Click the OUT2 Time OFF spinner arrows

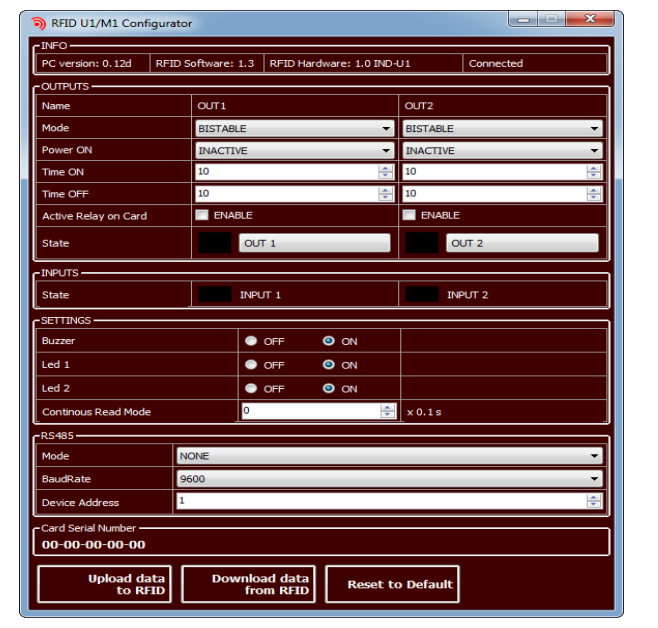594,194
